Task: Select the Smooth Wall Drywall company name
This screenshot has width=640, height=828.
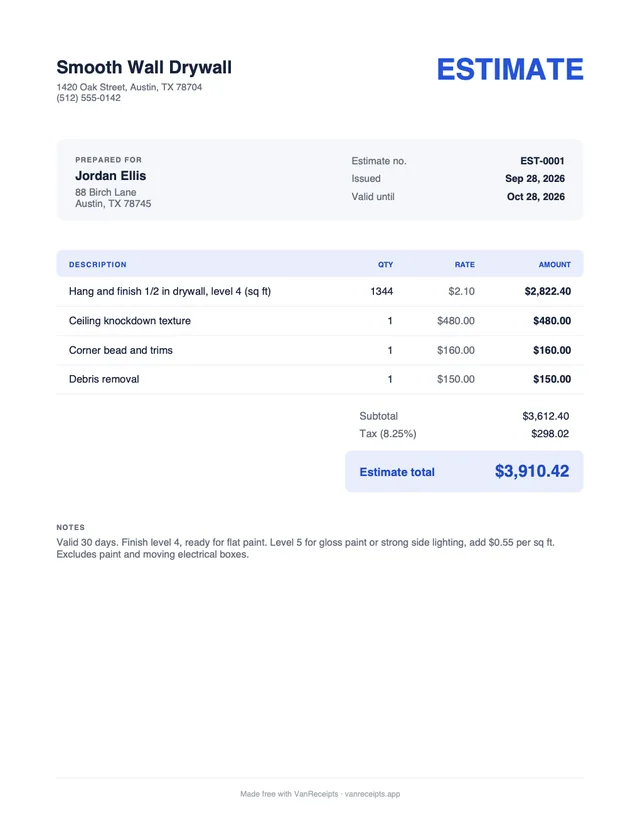Action: [144, 67]
